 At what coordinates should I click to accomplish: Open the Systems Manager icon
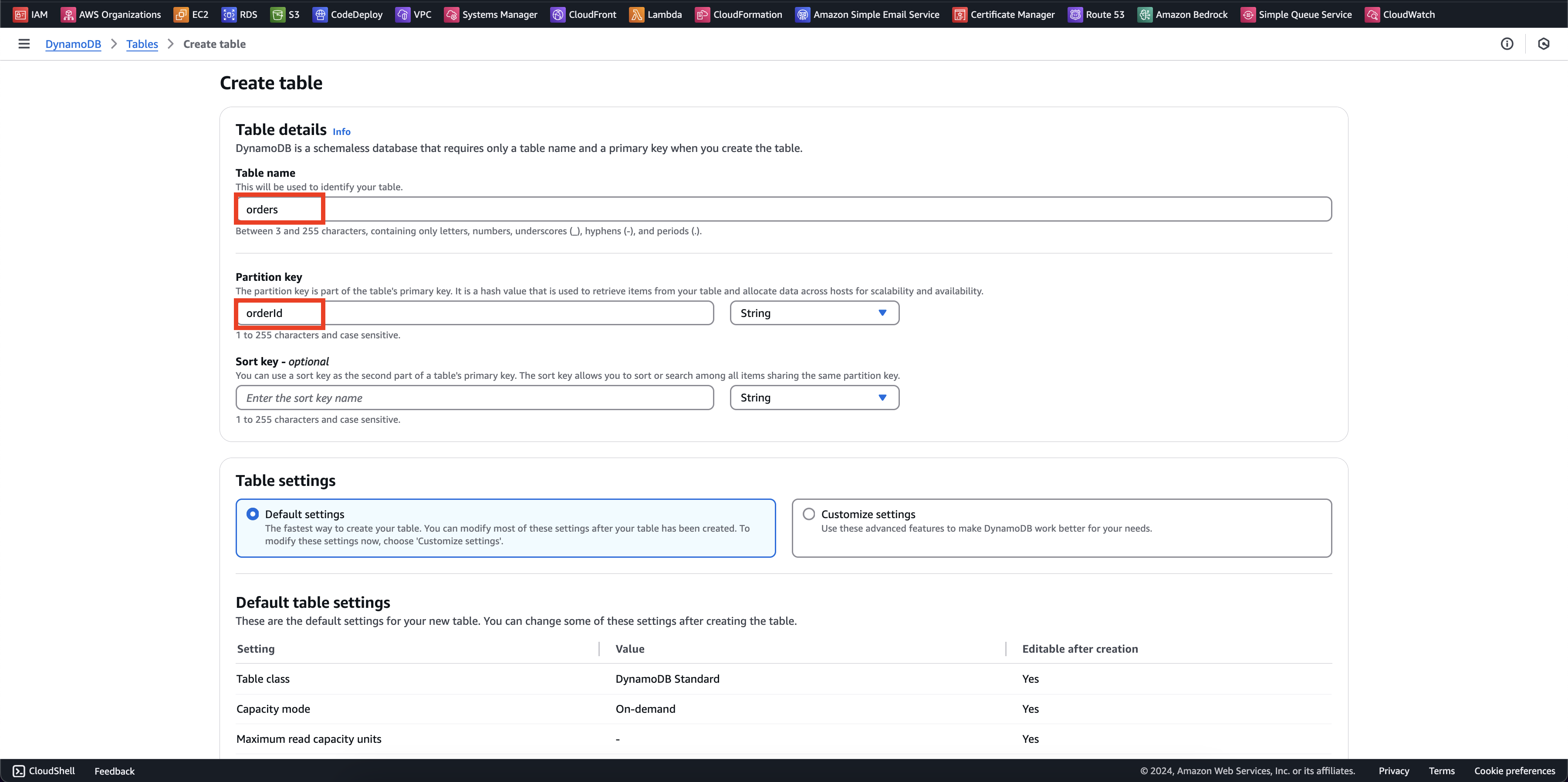[452, 15]
